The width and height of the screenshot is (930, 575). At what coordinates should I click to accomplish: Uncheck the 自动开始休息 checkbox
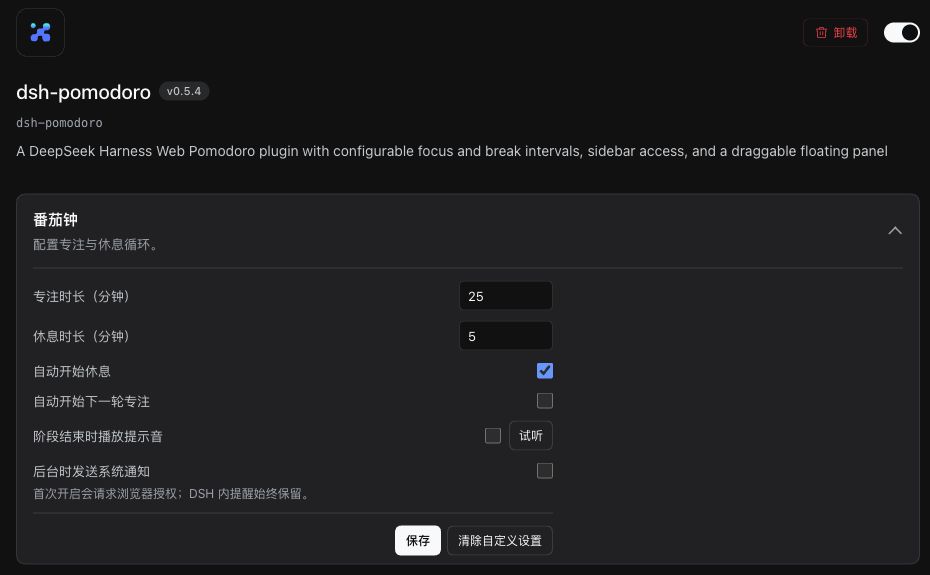[544, 371]
